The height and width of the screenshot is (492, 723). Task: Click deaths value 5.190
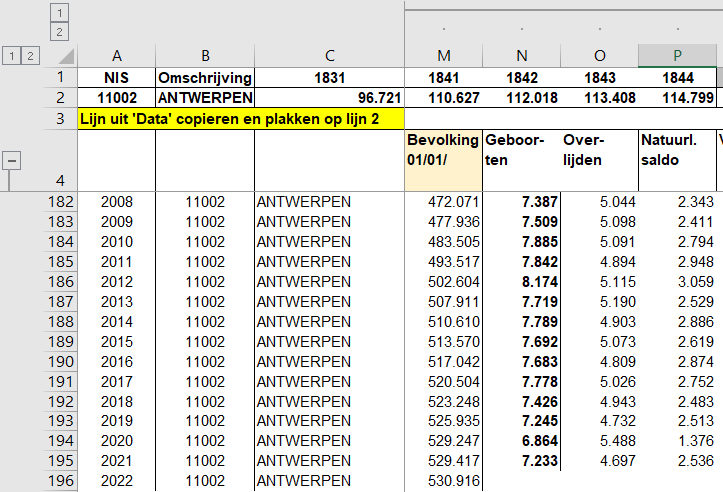pos(599,302)
